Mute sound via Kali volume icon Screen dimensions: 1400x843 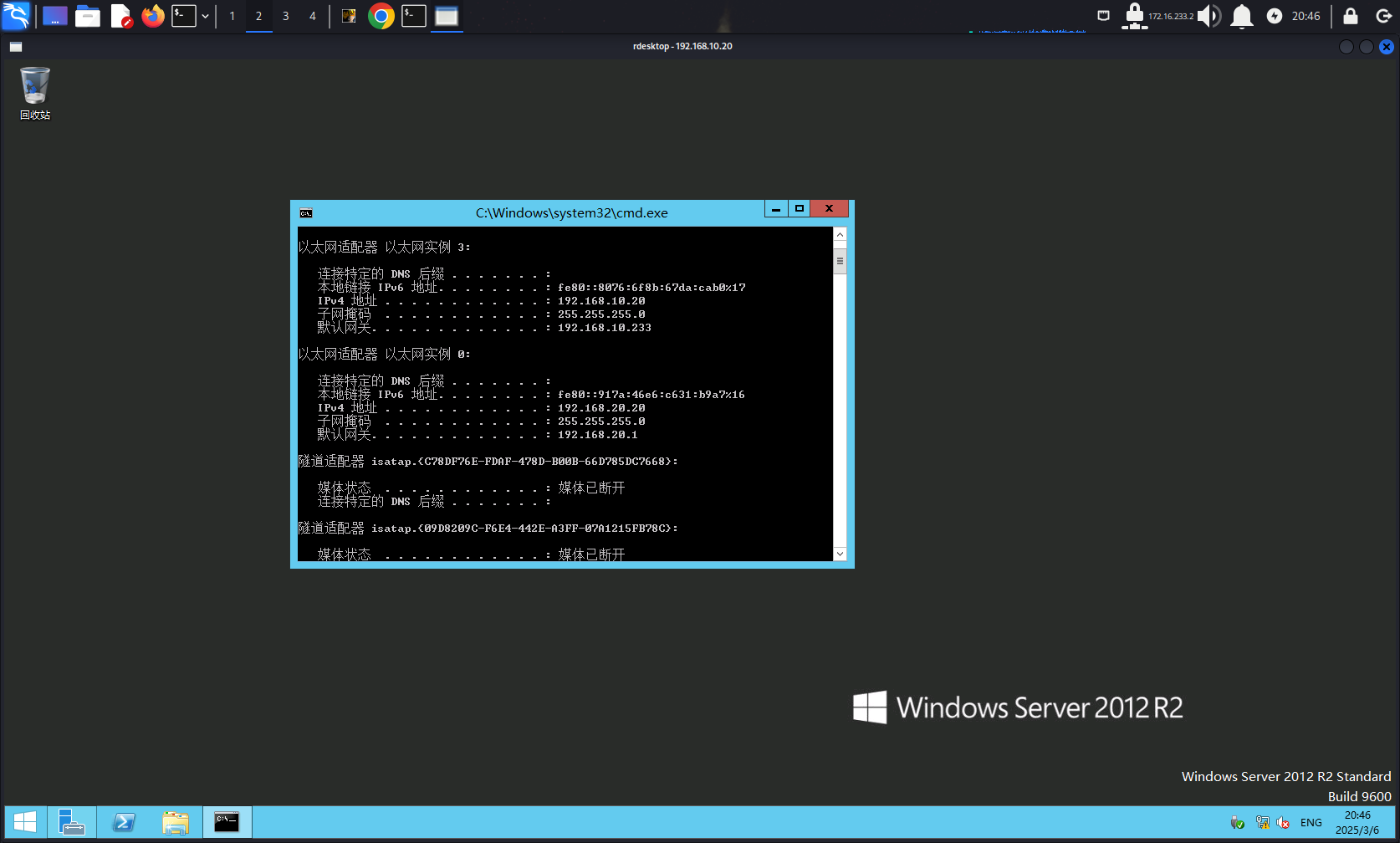pos(1208,16)
